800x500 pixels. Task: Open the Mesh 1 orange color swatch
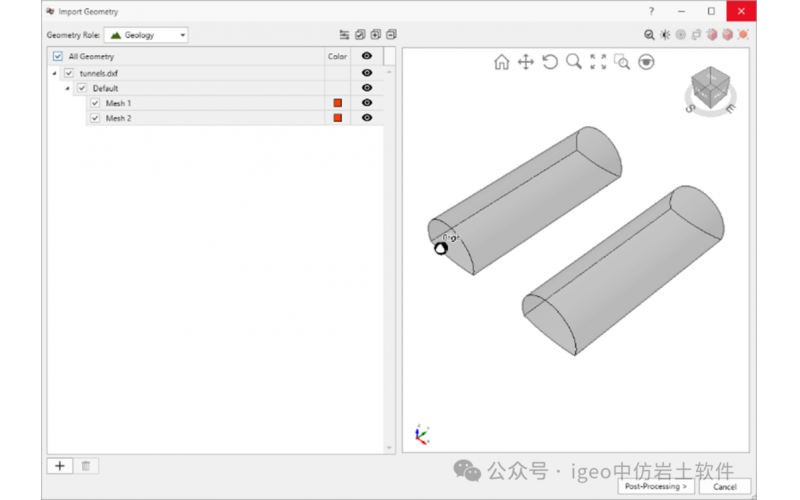tap(337, 103)
